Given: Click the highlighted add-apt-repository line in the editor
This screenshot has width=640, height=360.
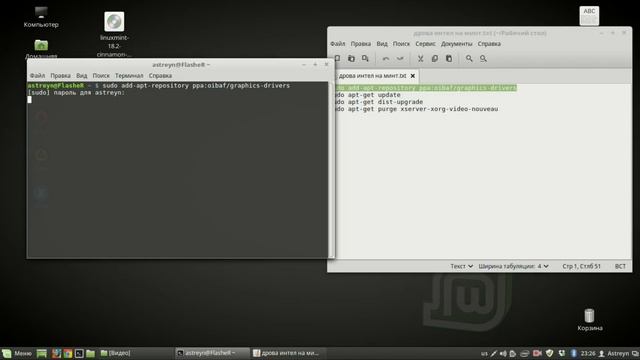Looking at the screenshot, I should click(x=425, y=88).
